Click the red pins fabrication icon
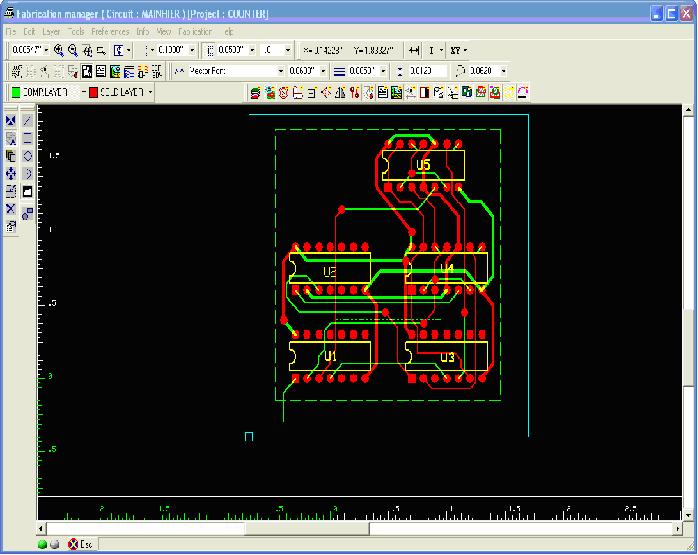The image size is (698, 555). [x=354, y=93]
